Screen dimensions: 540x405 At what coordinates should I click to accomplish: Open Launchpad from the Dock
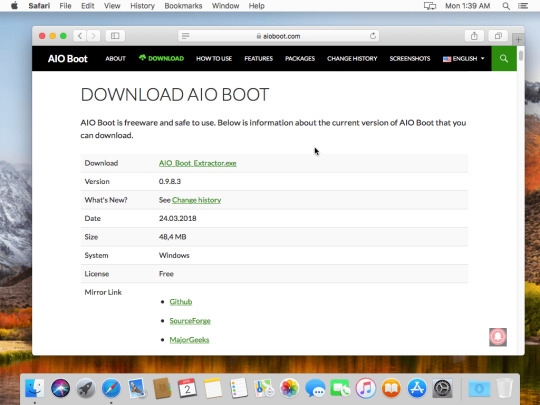86,388
